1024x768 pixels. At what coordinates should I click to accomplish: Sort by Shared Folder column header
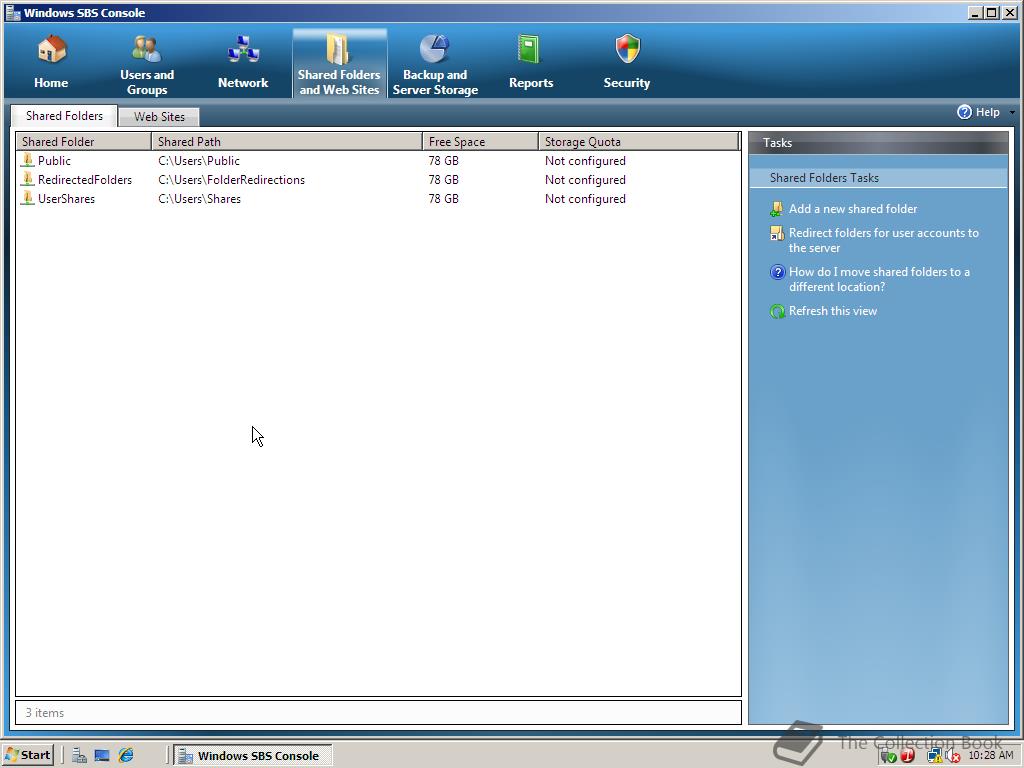(x=84, y=142)
